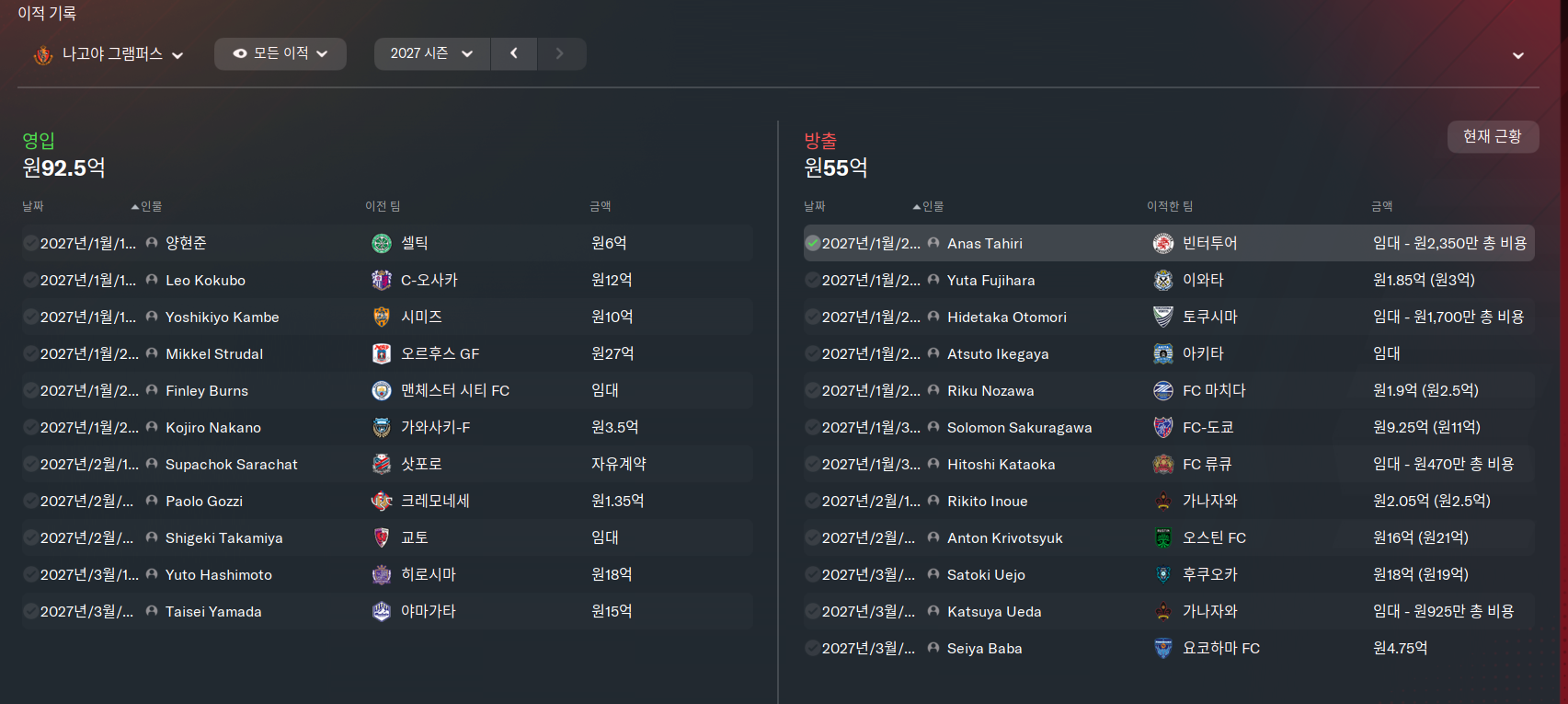Click the 오르후스 GF club badge
This screenshot has width=1568, height=704.
(x=382, y=353)
